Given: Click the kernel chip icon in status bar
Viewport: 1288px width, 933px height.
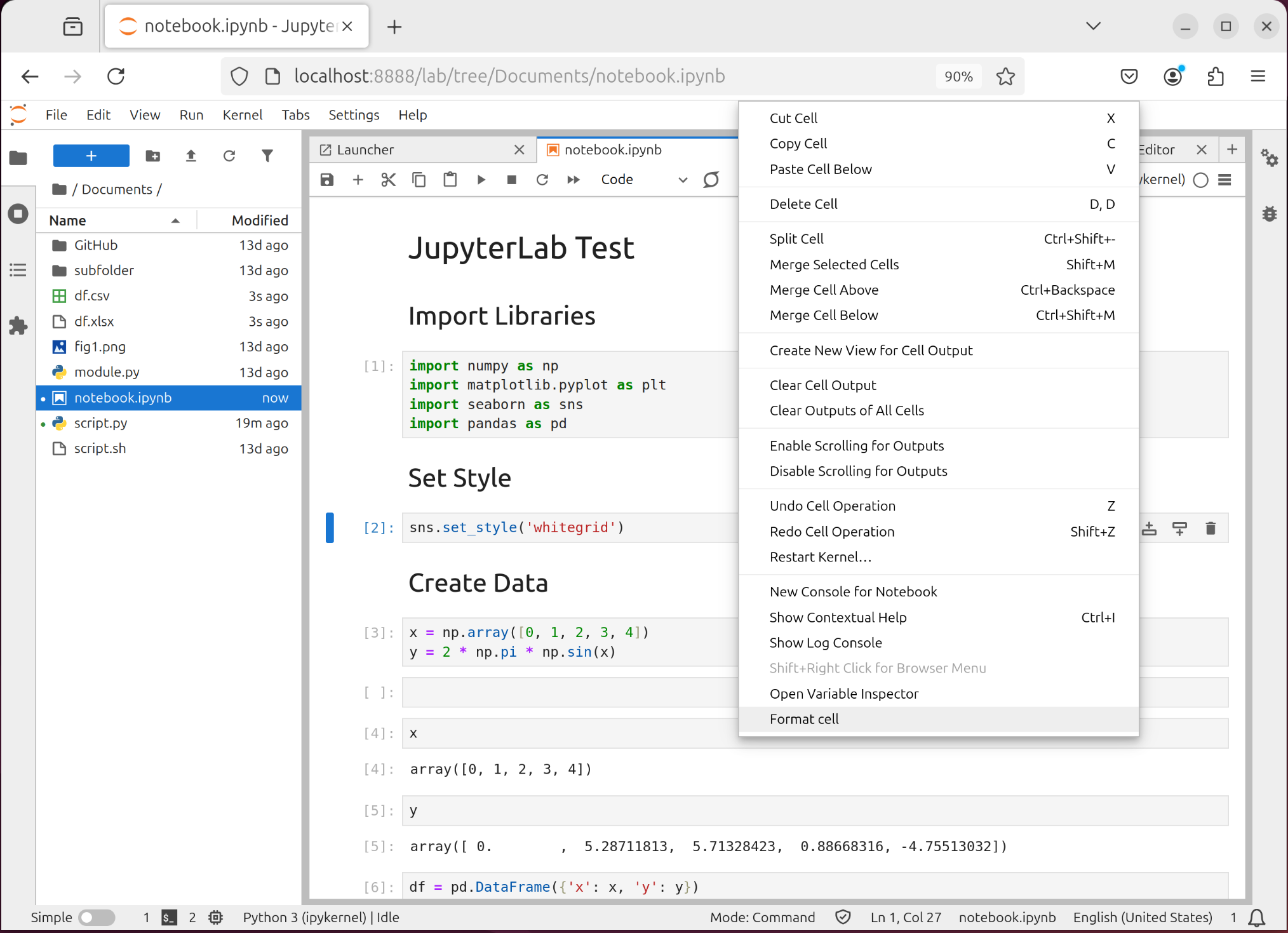Looking at the screenshot, I should [x=216, y=917].
